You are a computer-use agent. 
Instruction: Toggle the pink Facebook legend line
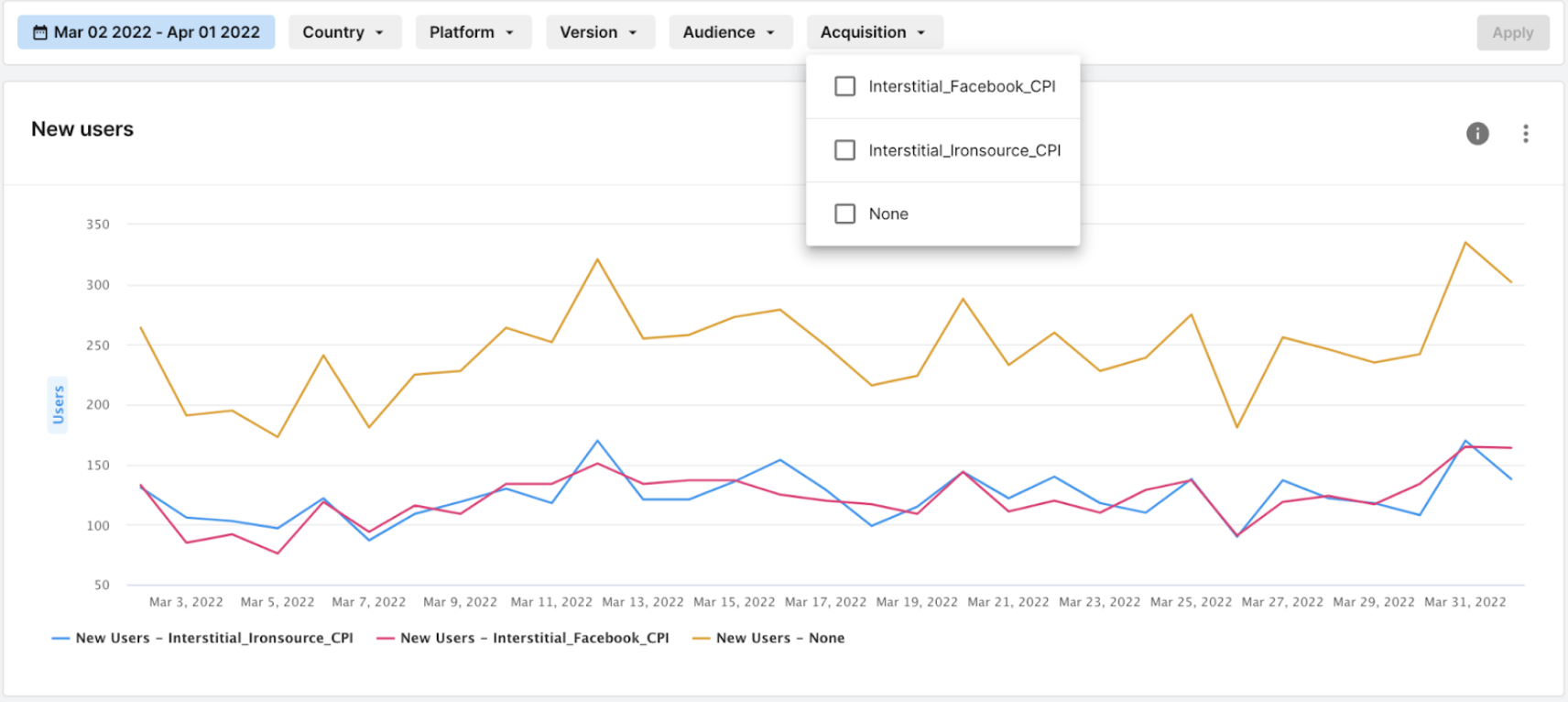click(x=386, y=638)
